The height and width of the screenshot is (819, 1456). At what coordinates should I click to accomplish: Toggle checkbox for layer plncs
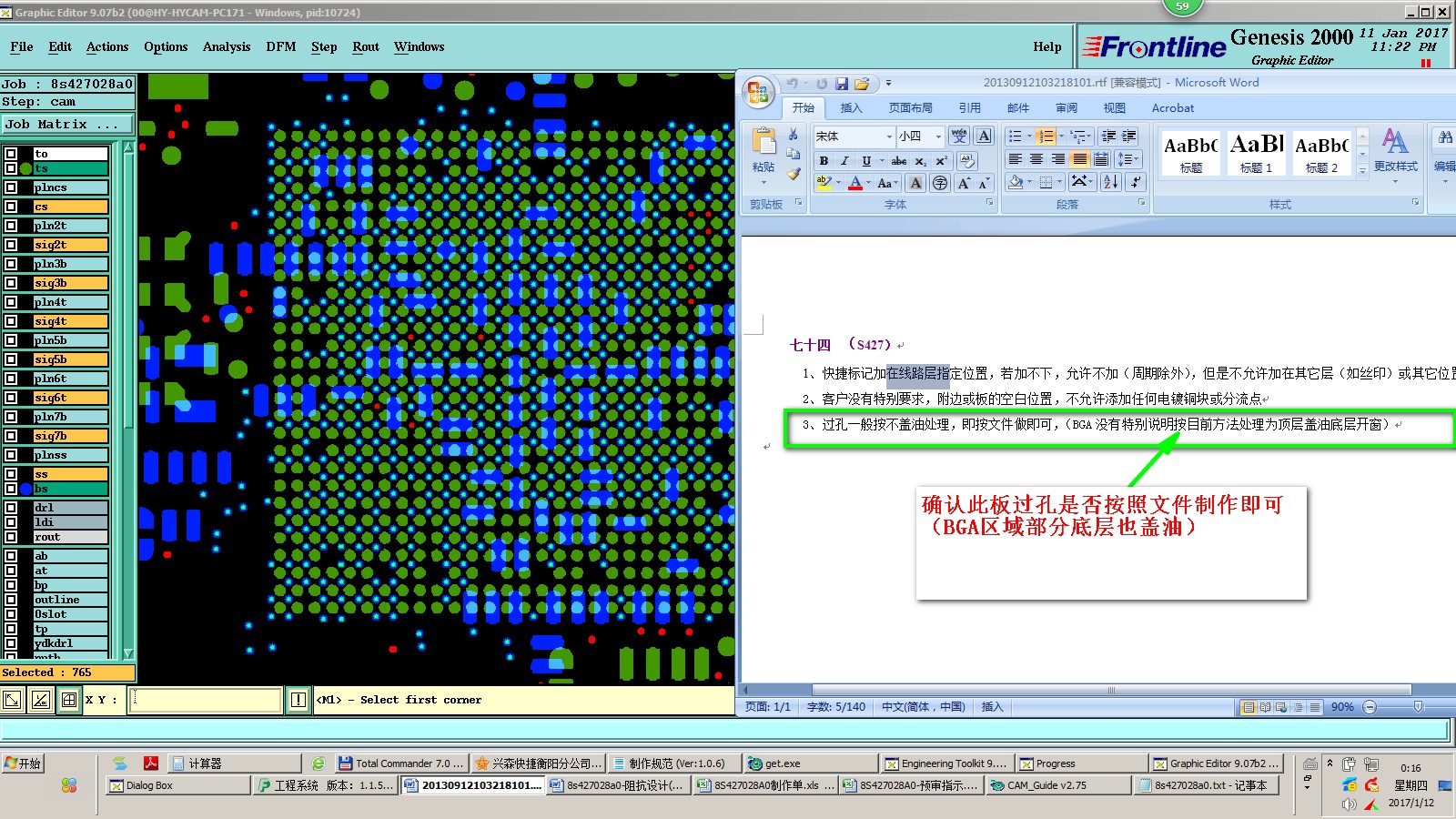click(11, 187)
